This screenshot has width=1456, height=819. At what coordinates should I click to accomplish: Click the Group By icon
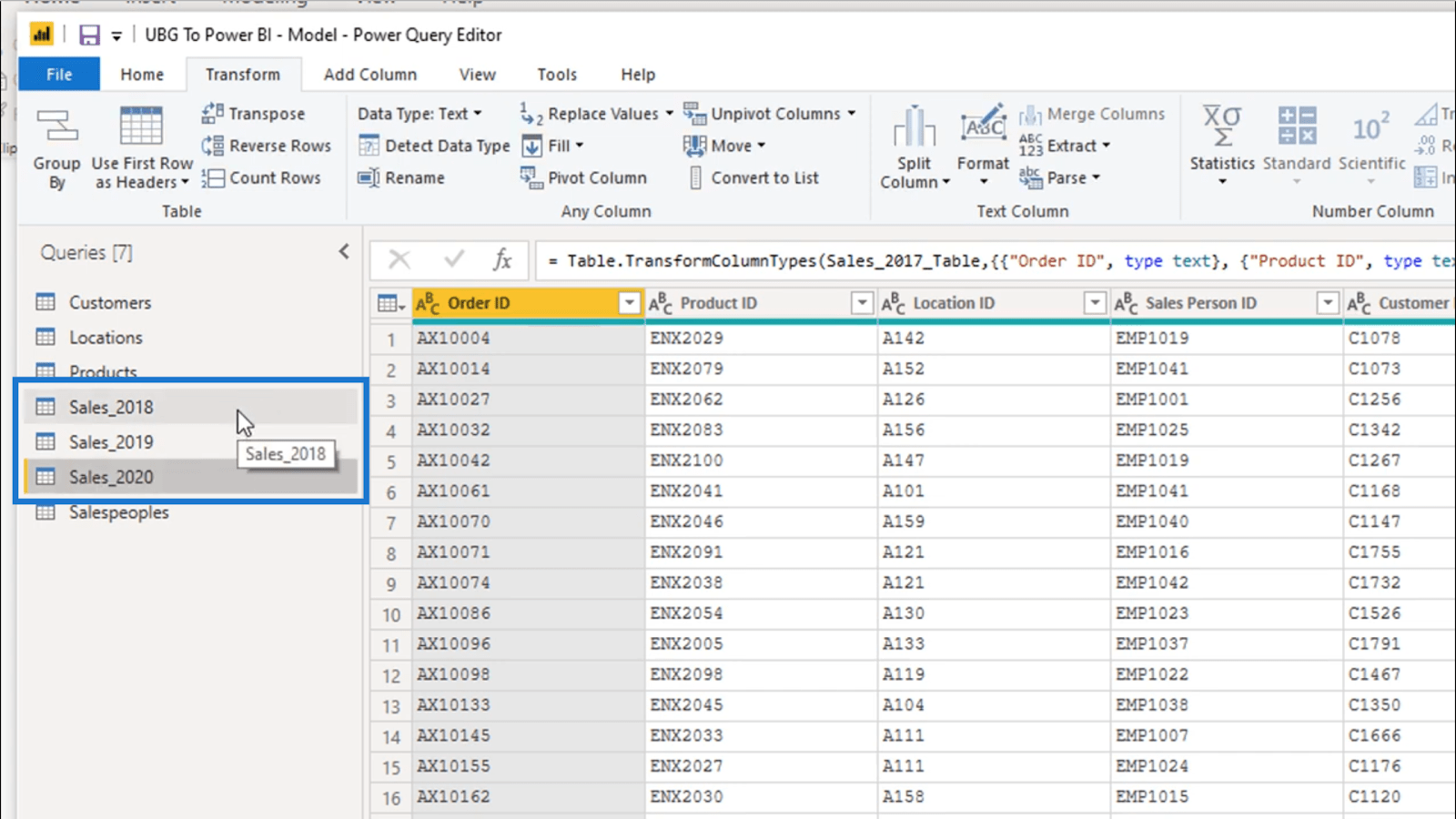56,126
